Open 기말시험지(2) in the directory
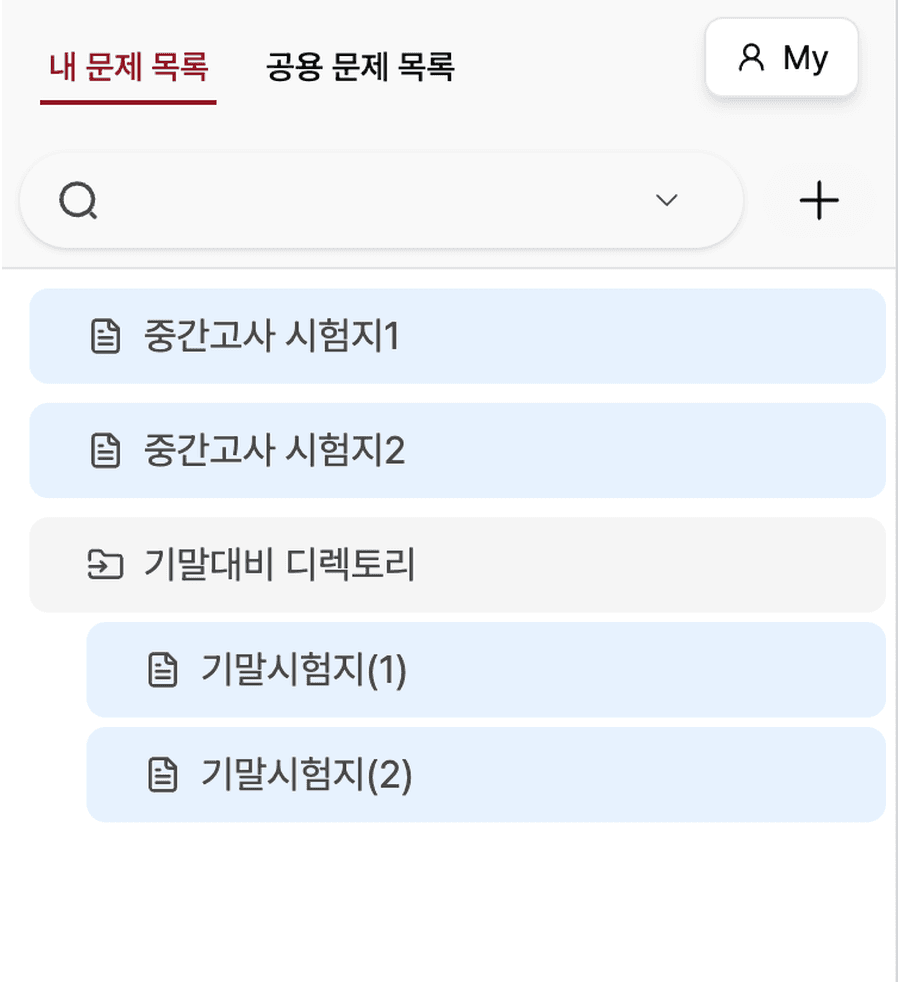The image size is (900, 982). (486, 775)
